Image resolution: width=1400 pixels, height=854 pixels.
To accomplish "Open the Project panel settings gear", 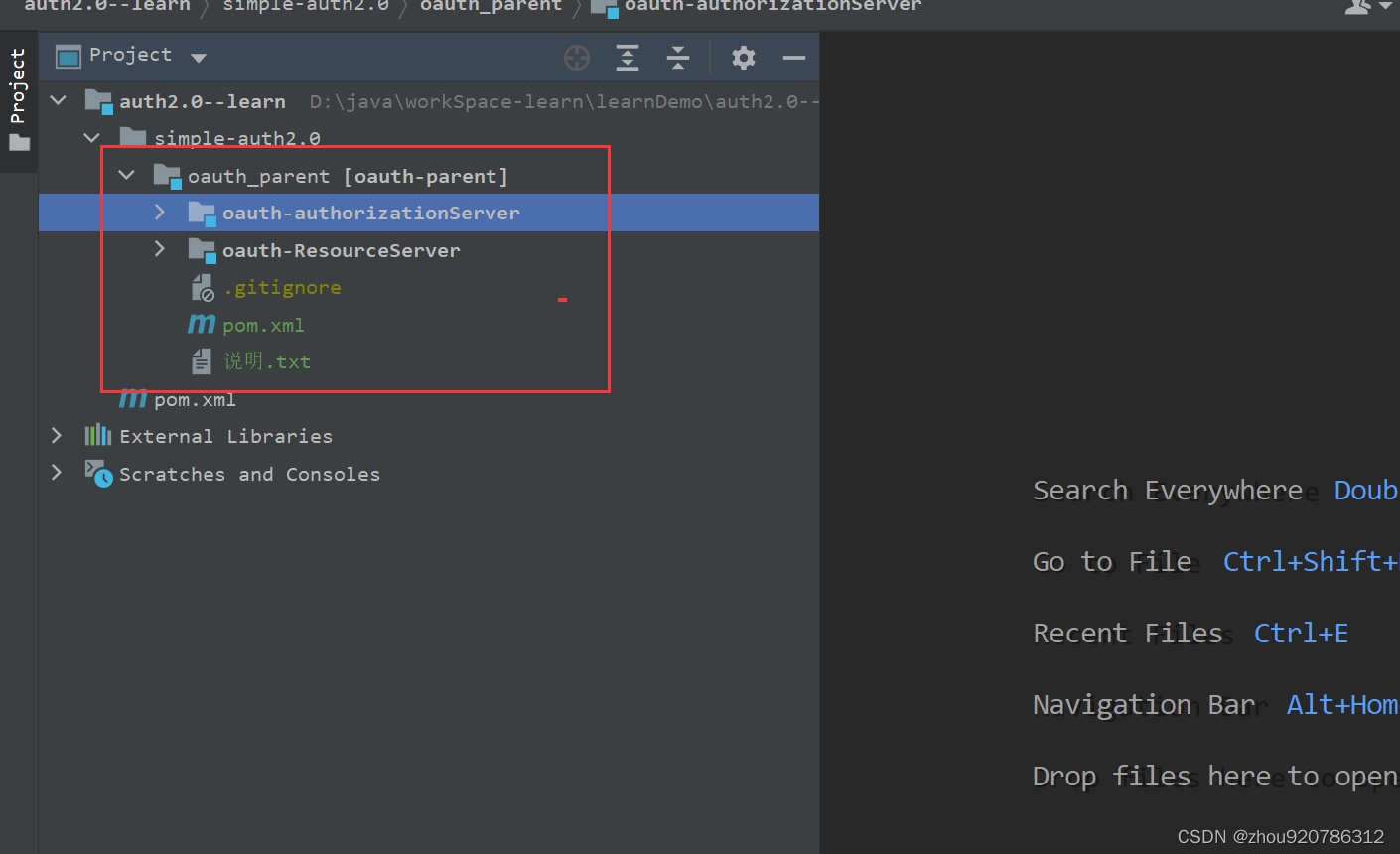I will click(743, 58).
